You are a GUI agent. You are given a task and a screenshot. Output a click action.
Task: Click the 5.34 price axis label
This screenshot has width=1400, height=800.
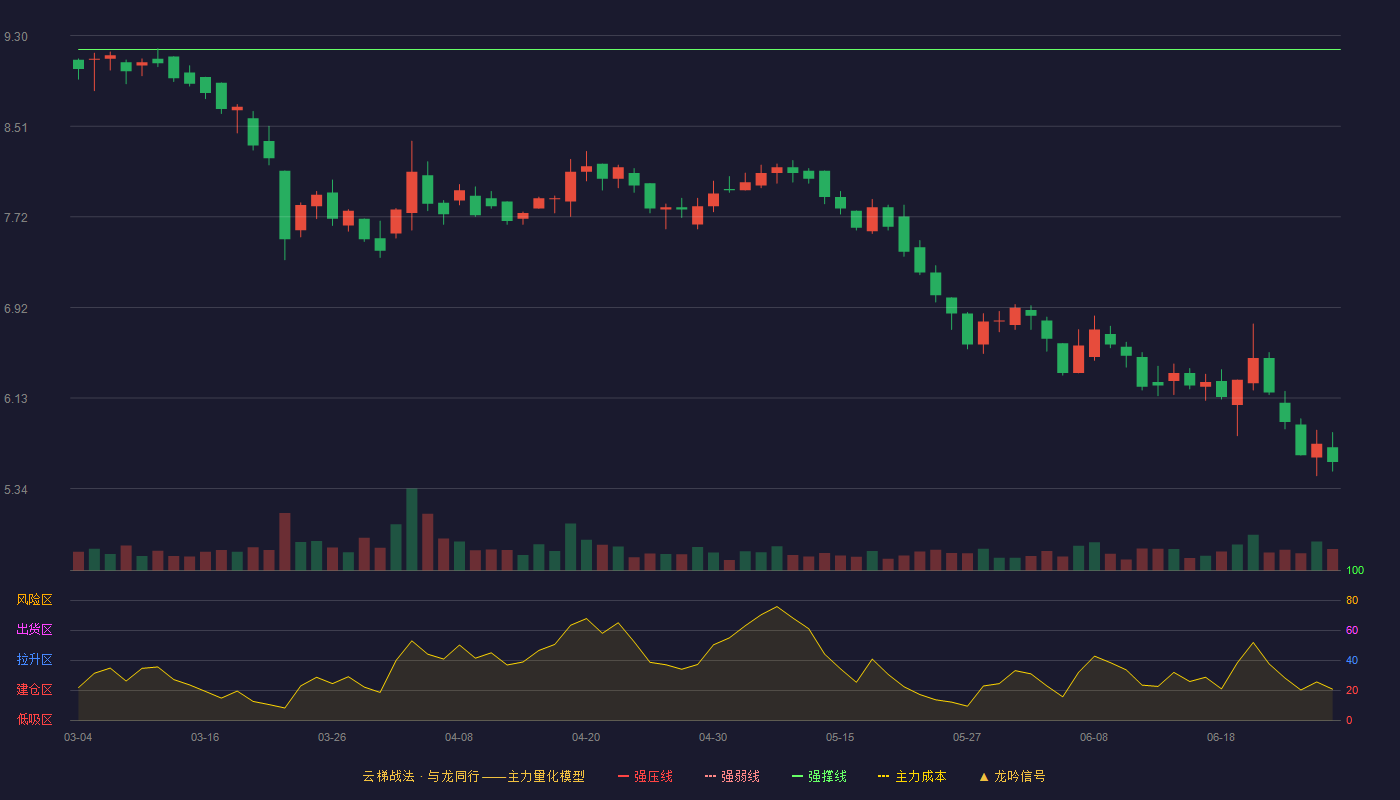tap(16, 490)
